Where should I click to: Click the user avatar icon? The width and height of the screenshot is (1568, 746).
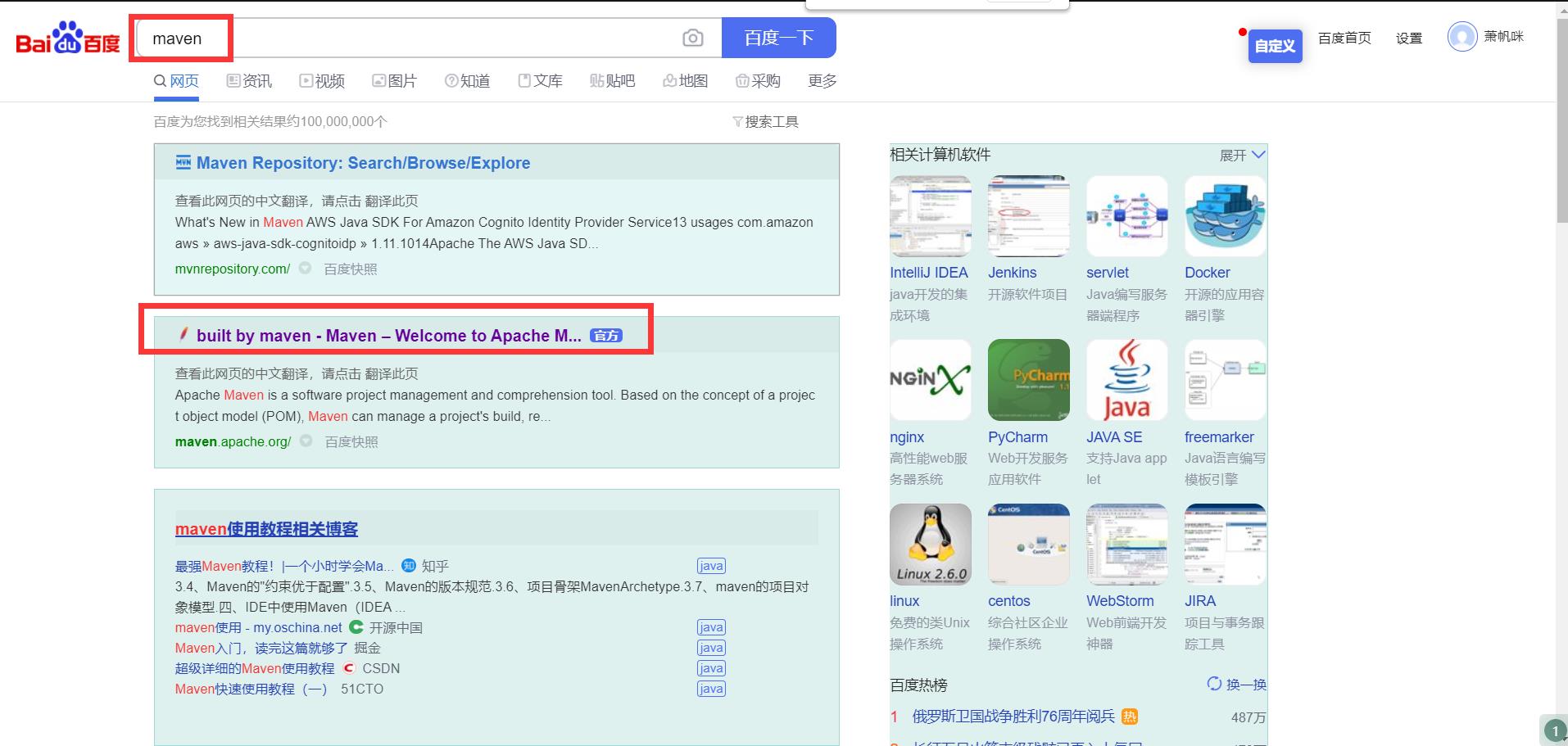tap(1462, 37)
